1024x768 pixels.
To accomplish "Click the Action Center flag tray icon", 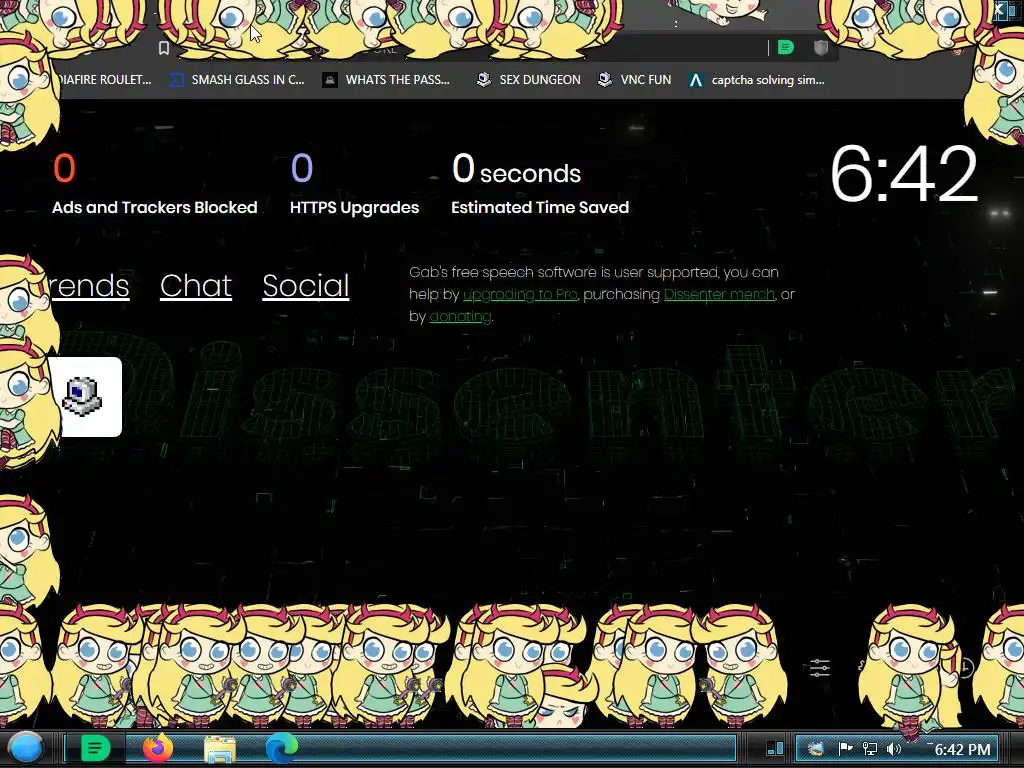I will pyautogui.click(x=844, y=749).
